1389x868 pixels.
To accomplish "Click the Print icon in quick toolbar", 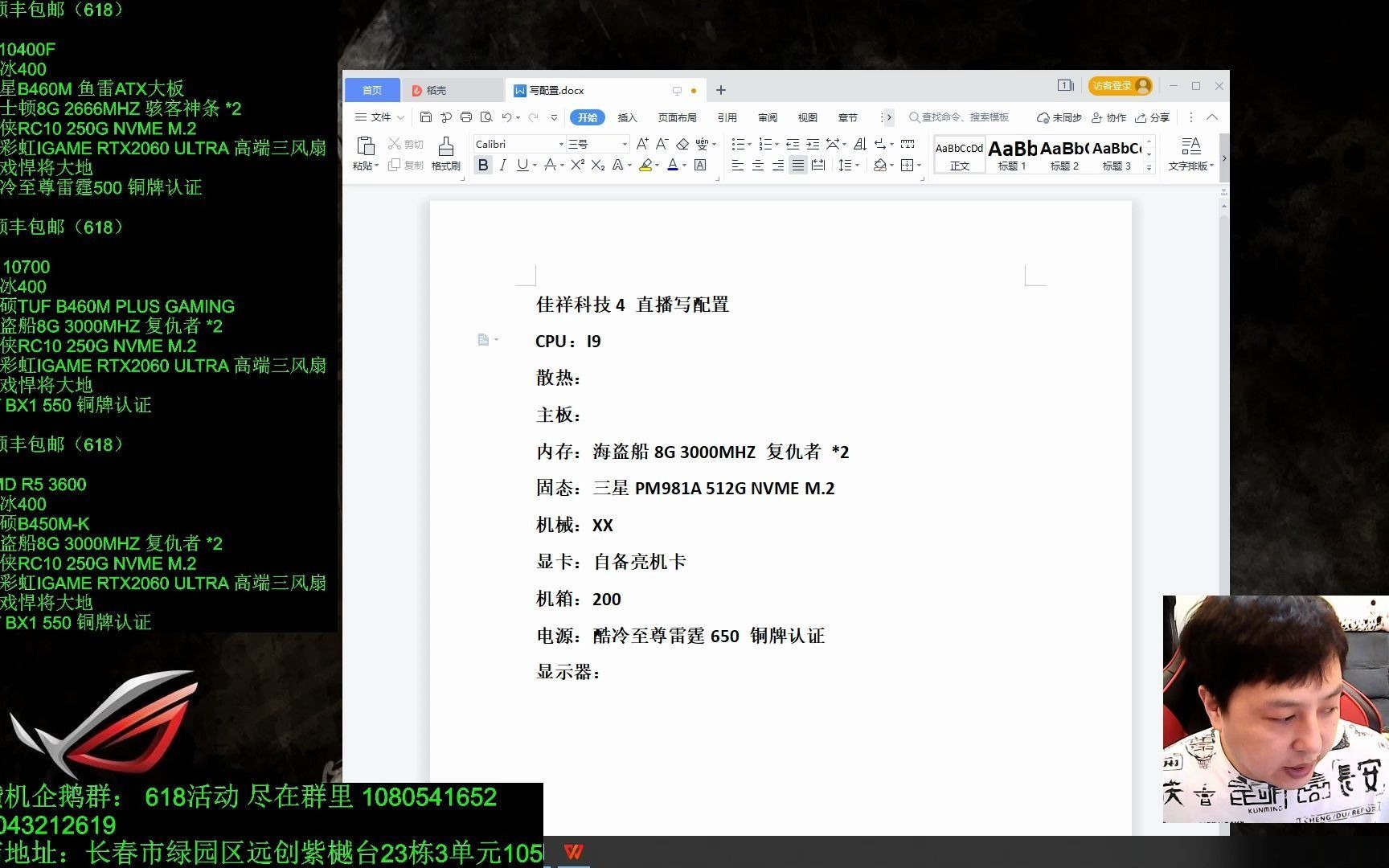I will pos(466,117).
